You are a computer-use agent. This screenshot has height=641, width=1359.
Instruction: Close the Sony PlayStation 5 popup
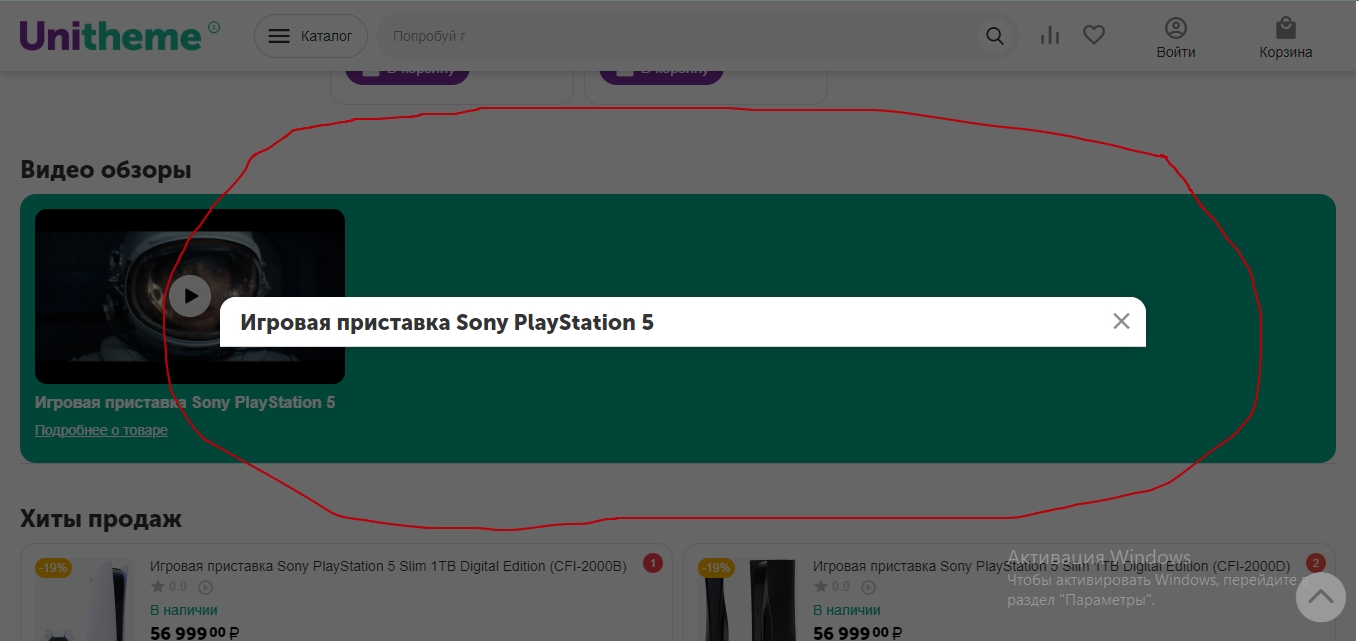pos(1121,321)
